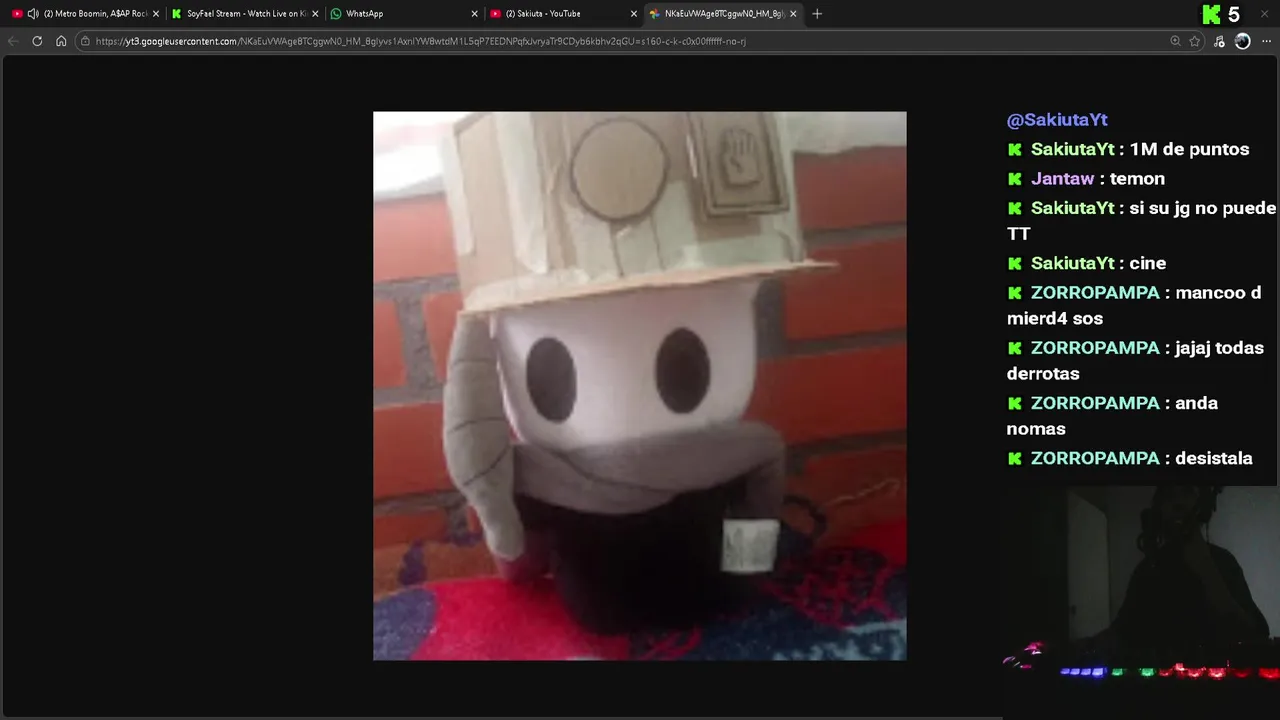Bookmark this page with the star icon
1280x720 pixels.
(1194, 41)
